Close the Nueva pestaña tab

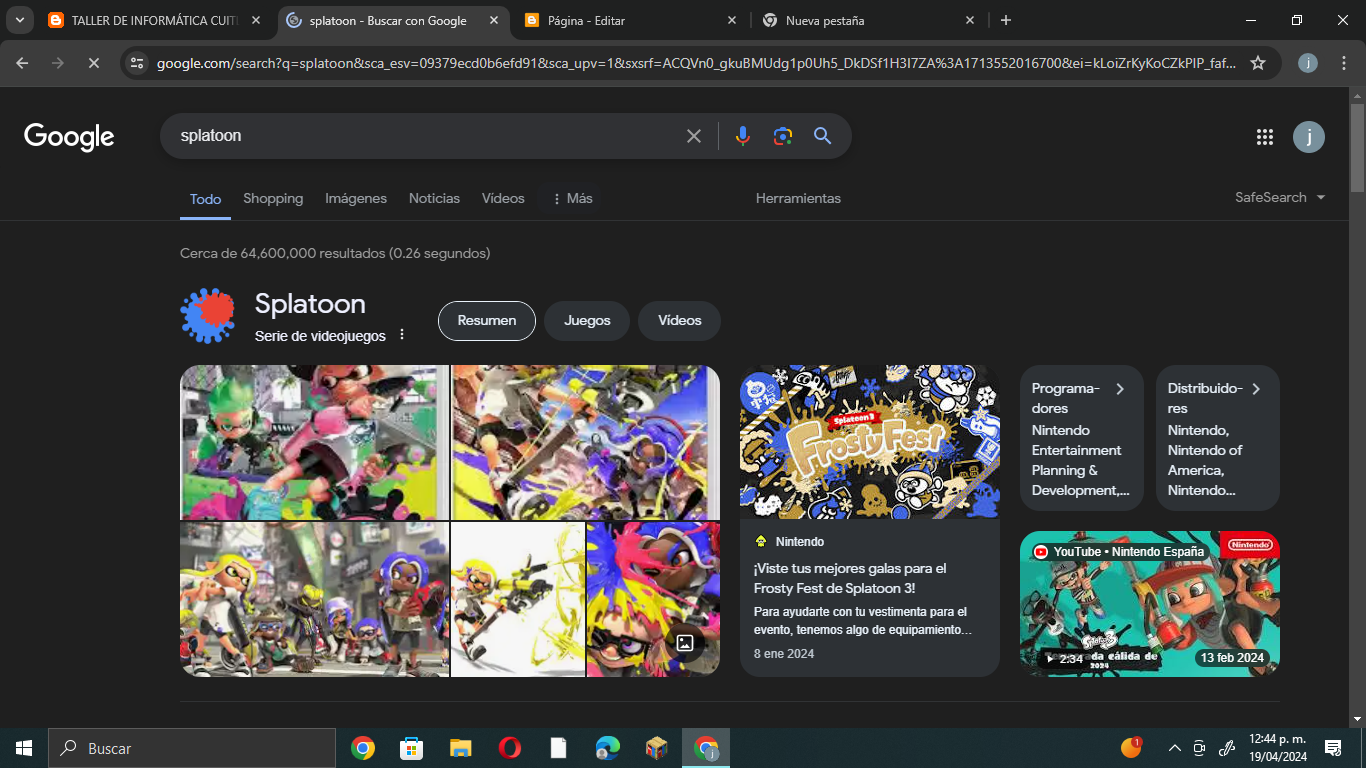click(970, 20)
